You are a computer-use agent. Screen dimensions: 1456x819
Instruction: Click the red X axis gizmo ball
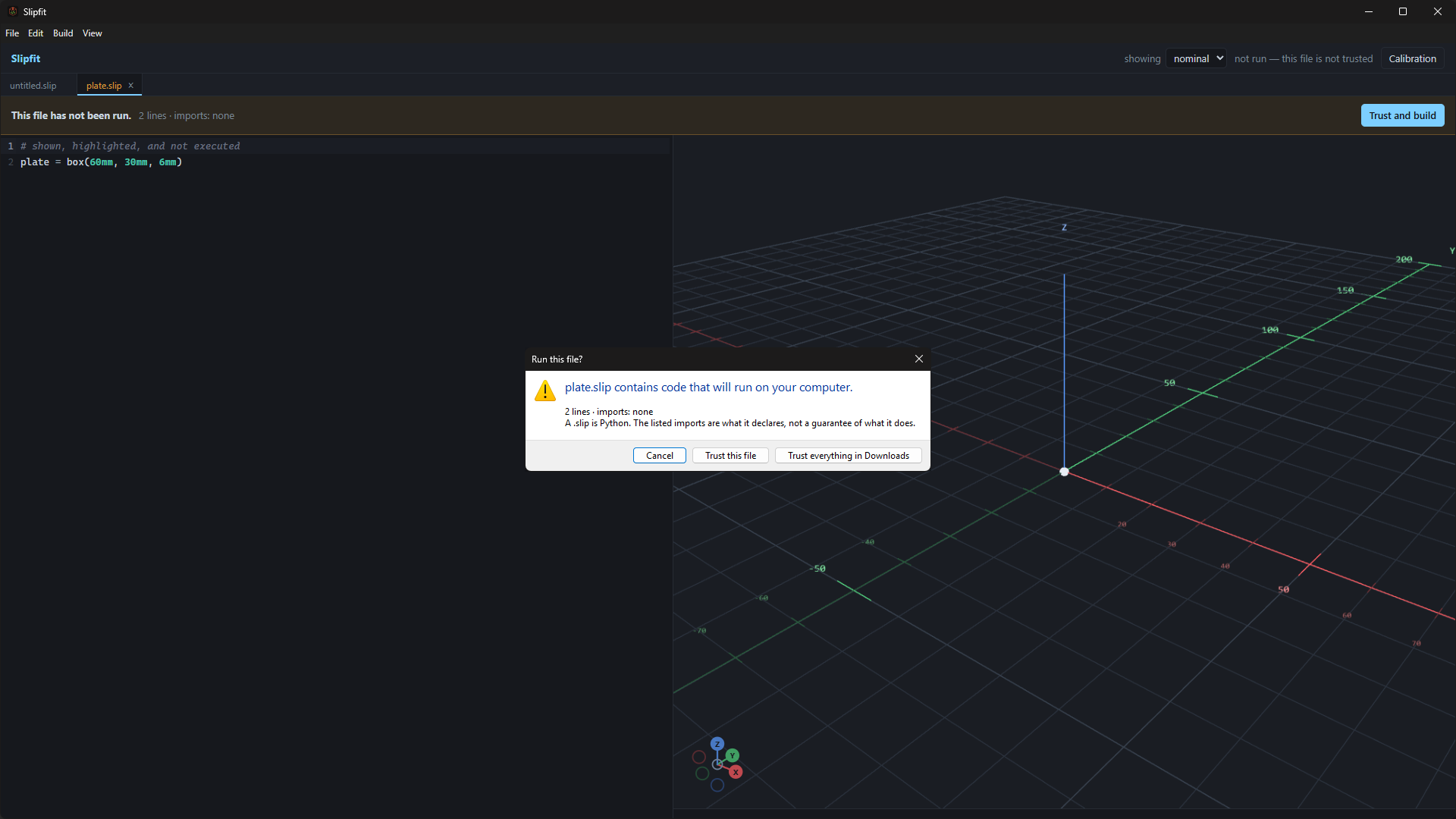point(736,772)
